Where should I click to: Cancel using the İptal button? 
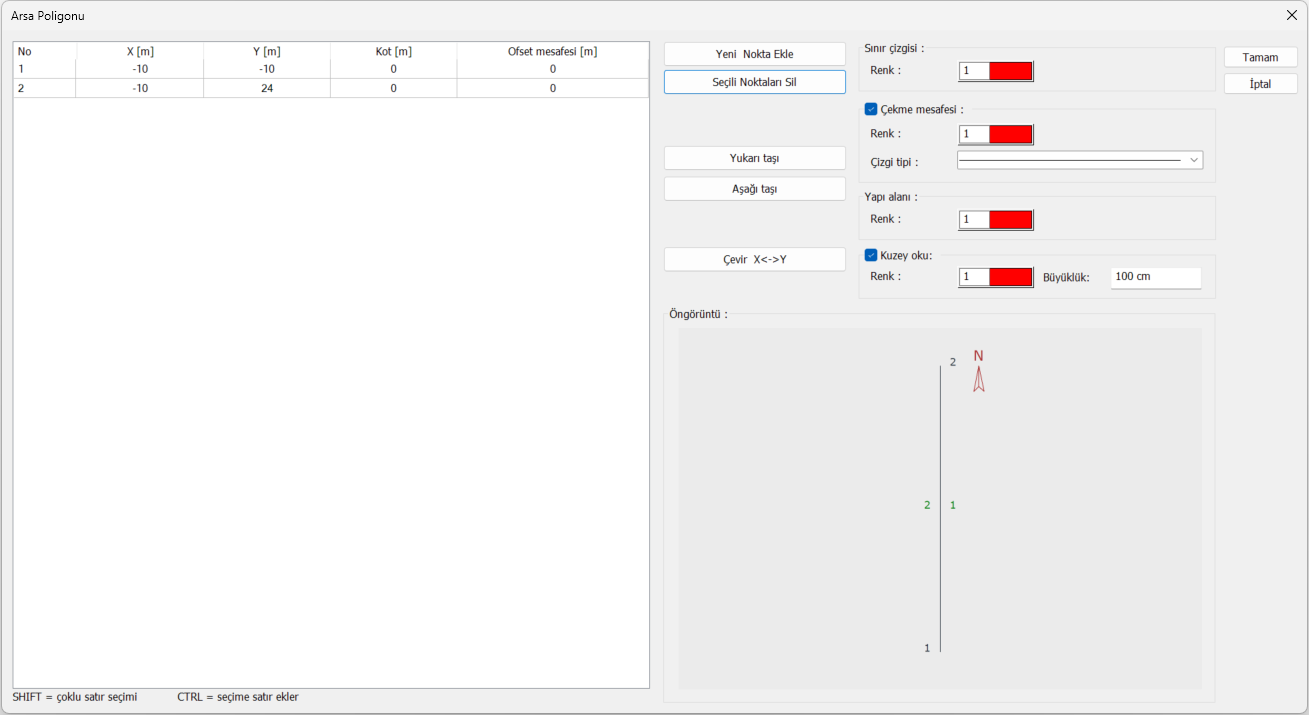click(1260, 84)
